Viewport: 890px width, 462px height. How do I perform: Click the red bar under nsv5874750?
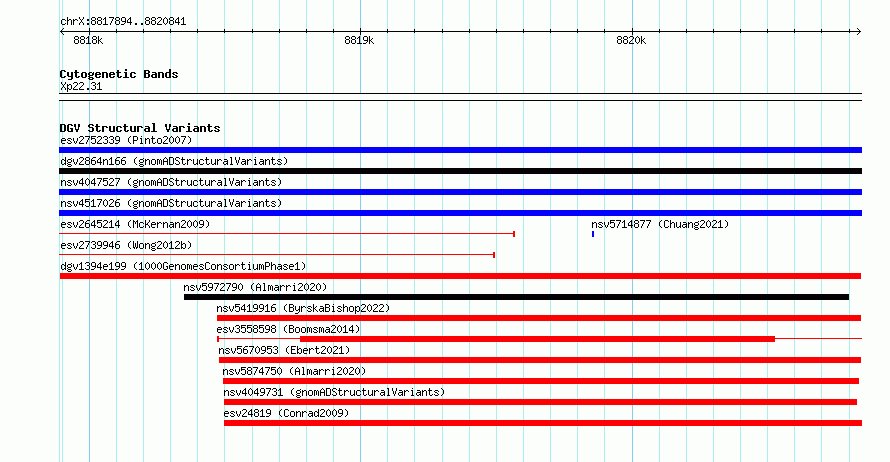click(x=541, y=381)
